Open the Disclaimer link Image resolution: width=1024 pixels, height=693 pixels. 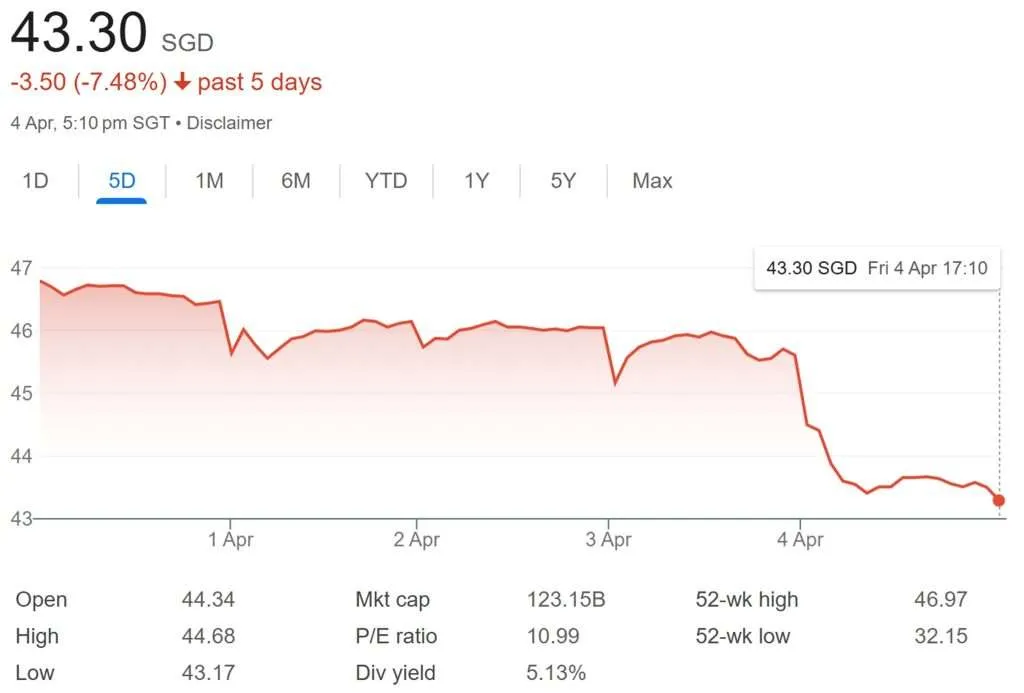point(228,123)
